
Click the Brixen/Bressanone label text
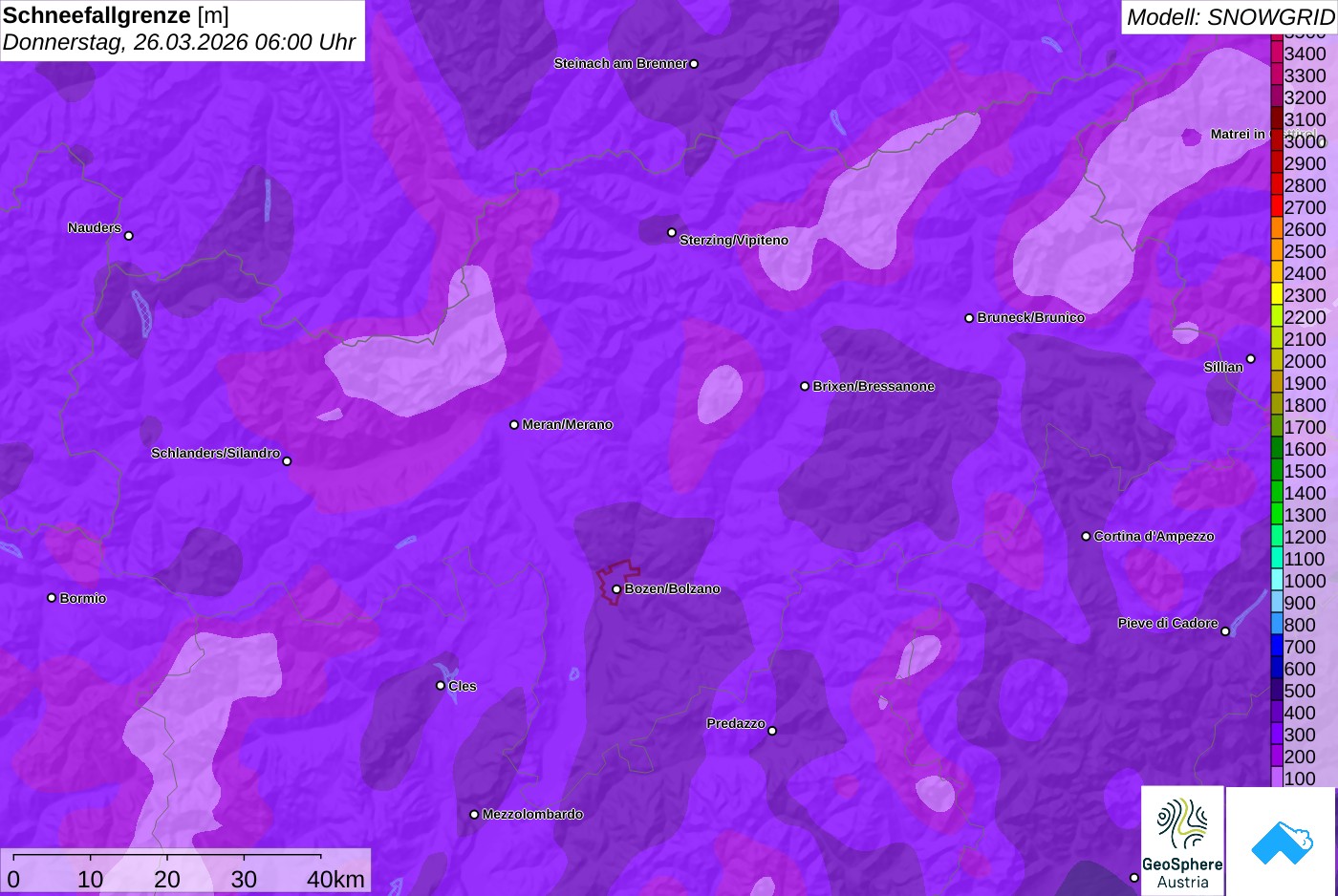874,387
